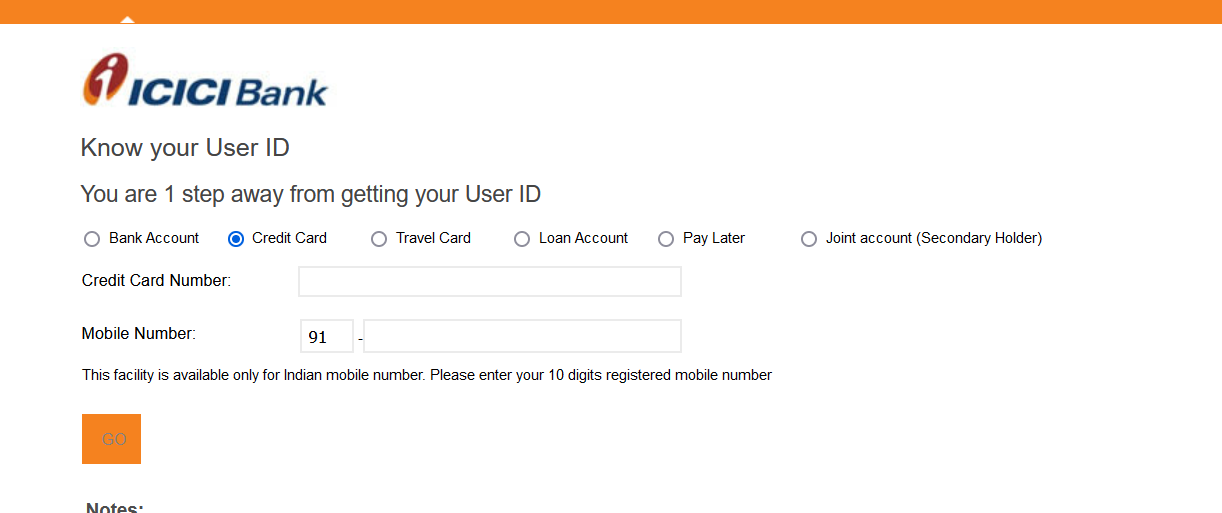The height and width of the screenshot is (513, 1222).
Task: Click the ICICI Bank round 'i' emblem
Action: tap(104, 79)
